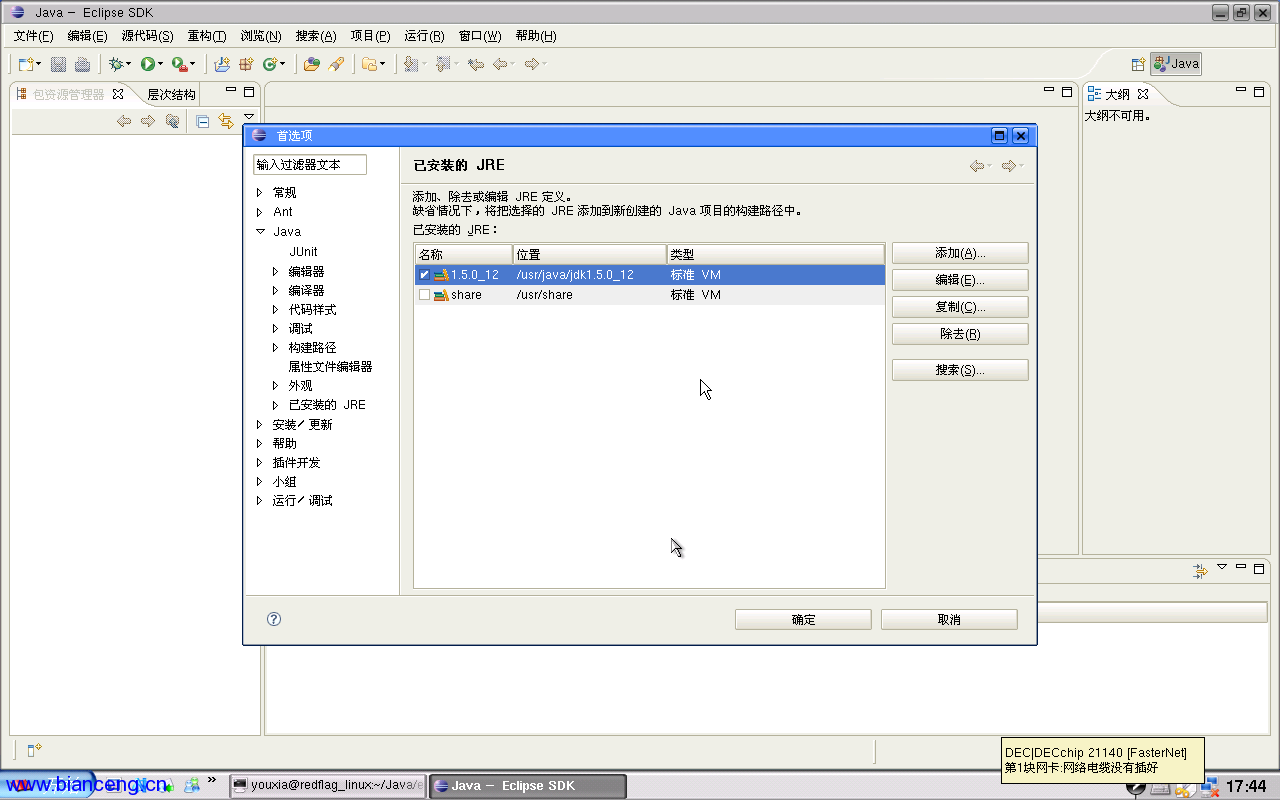Click the 添加(A)... button

960,253
